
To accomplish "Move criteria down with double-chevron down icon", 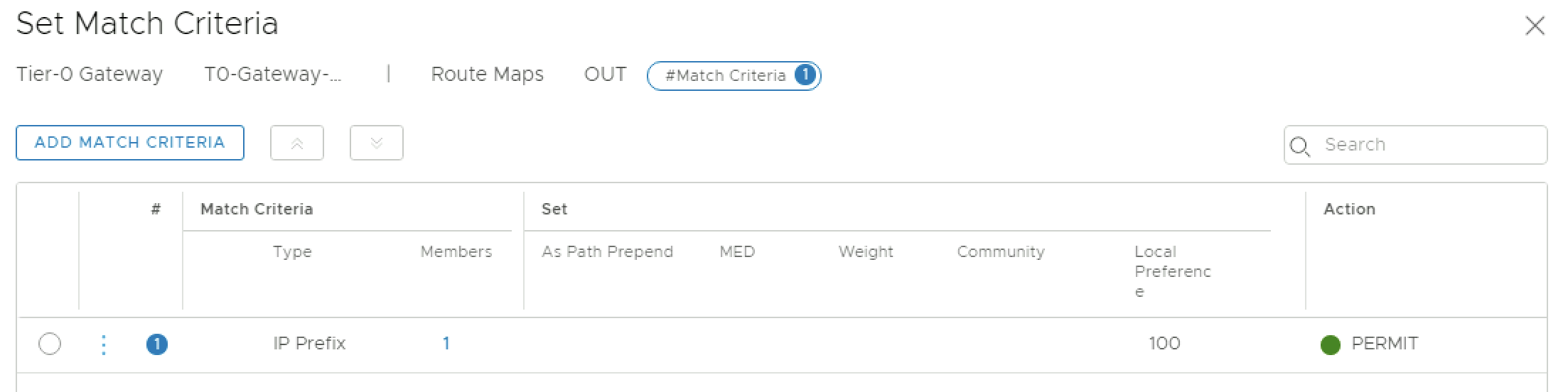I will point(377,143).
